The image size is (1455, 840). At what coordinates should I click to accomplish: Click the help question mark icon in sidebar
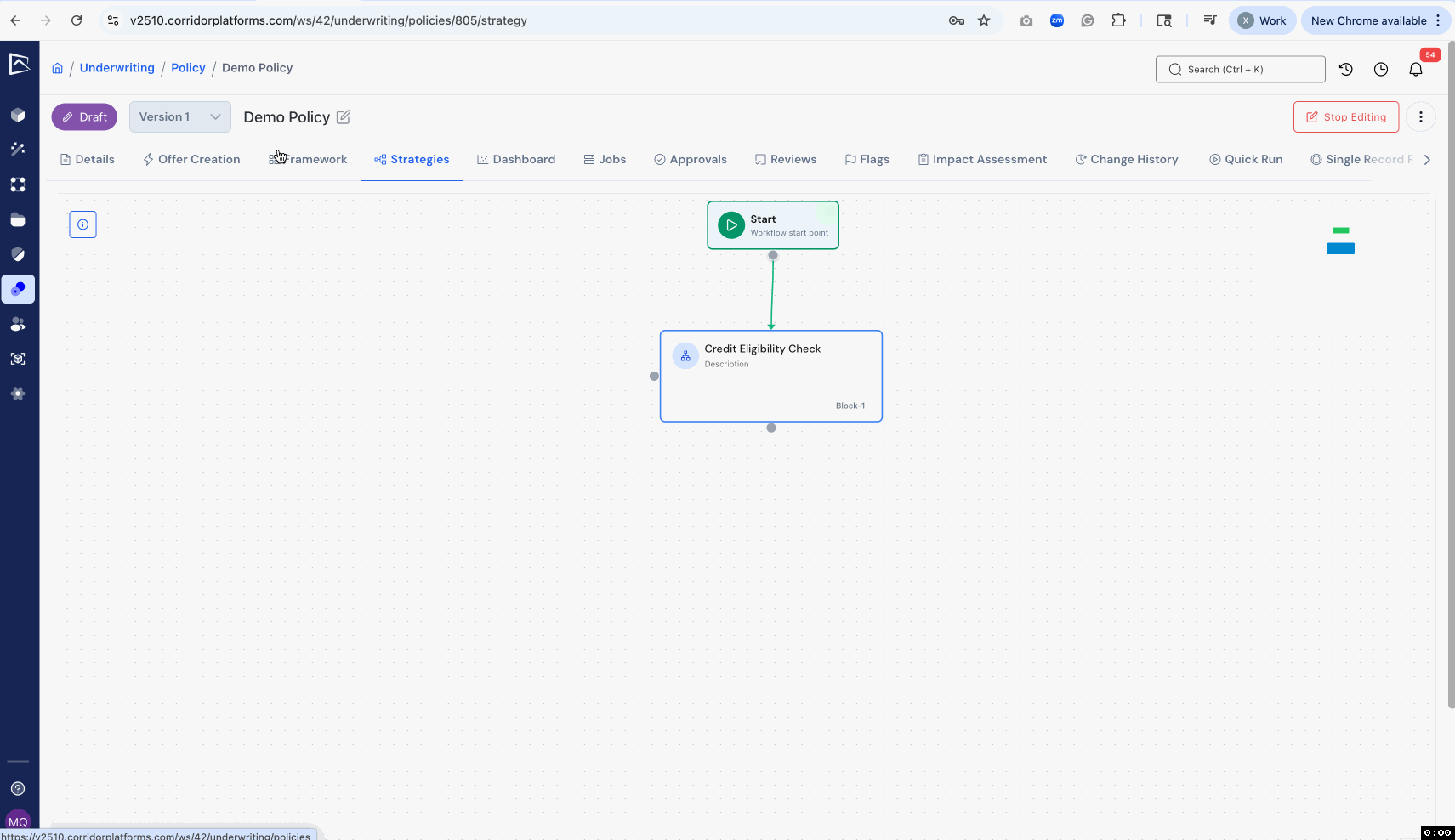tap(18, 788)
